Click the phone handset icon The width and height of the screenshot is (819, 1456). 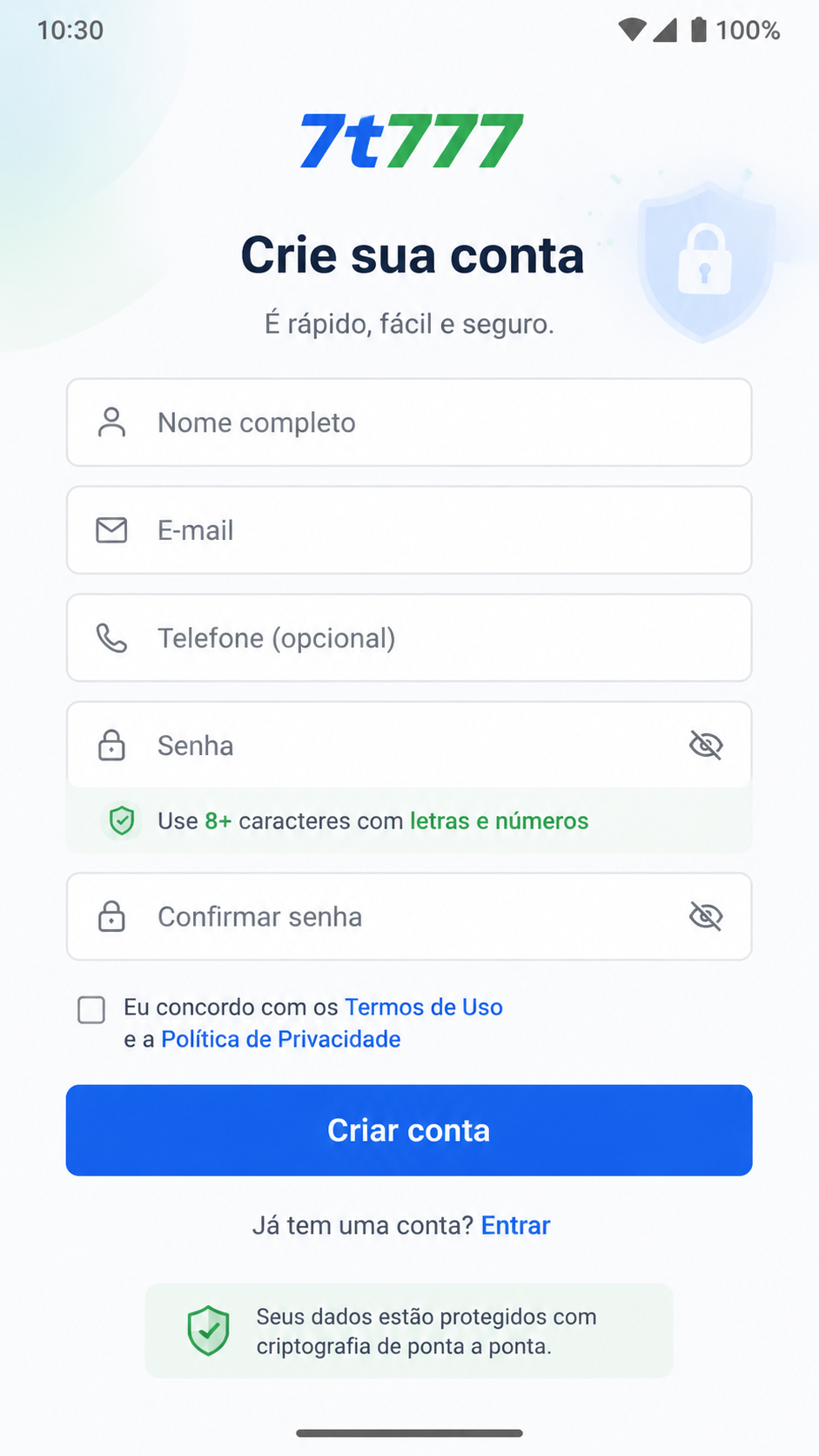(x=111, y=638)
